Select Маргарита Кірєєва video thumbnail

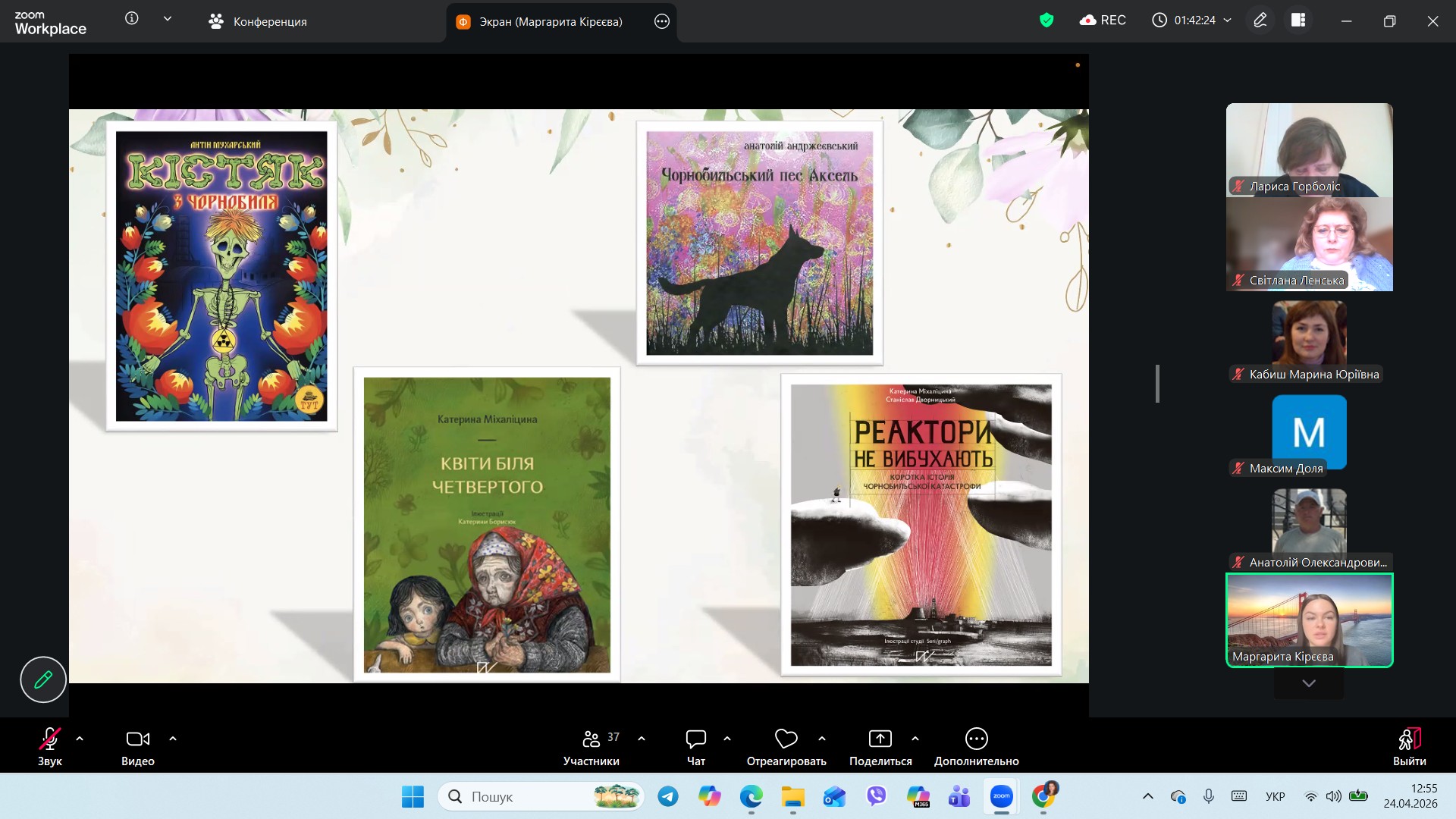click(x=1309, y=620)
